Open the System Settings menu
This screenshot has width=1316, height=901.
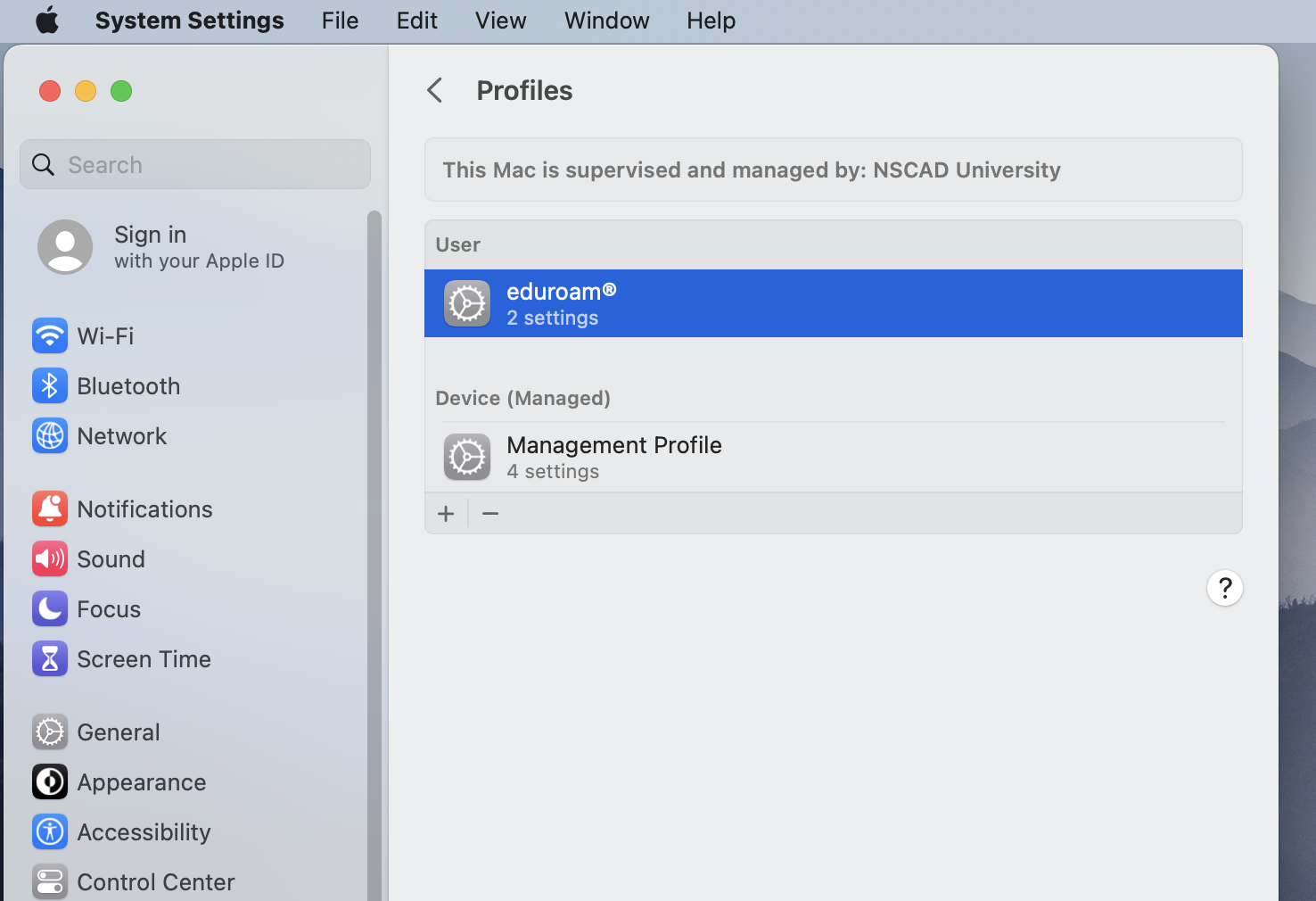189,21
